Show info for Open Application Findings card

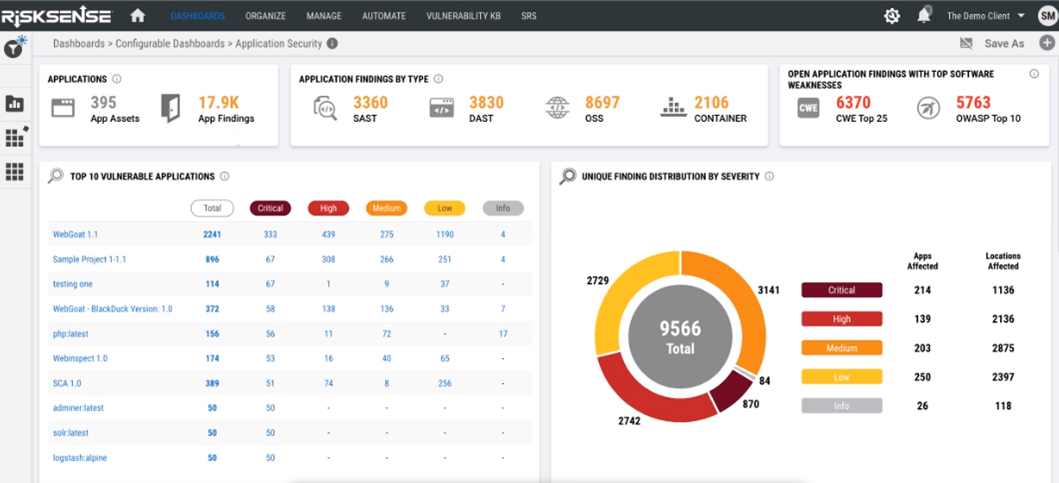(1033, 74)
